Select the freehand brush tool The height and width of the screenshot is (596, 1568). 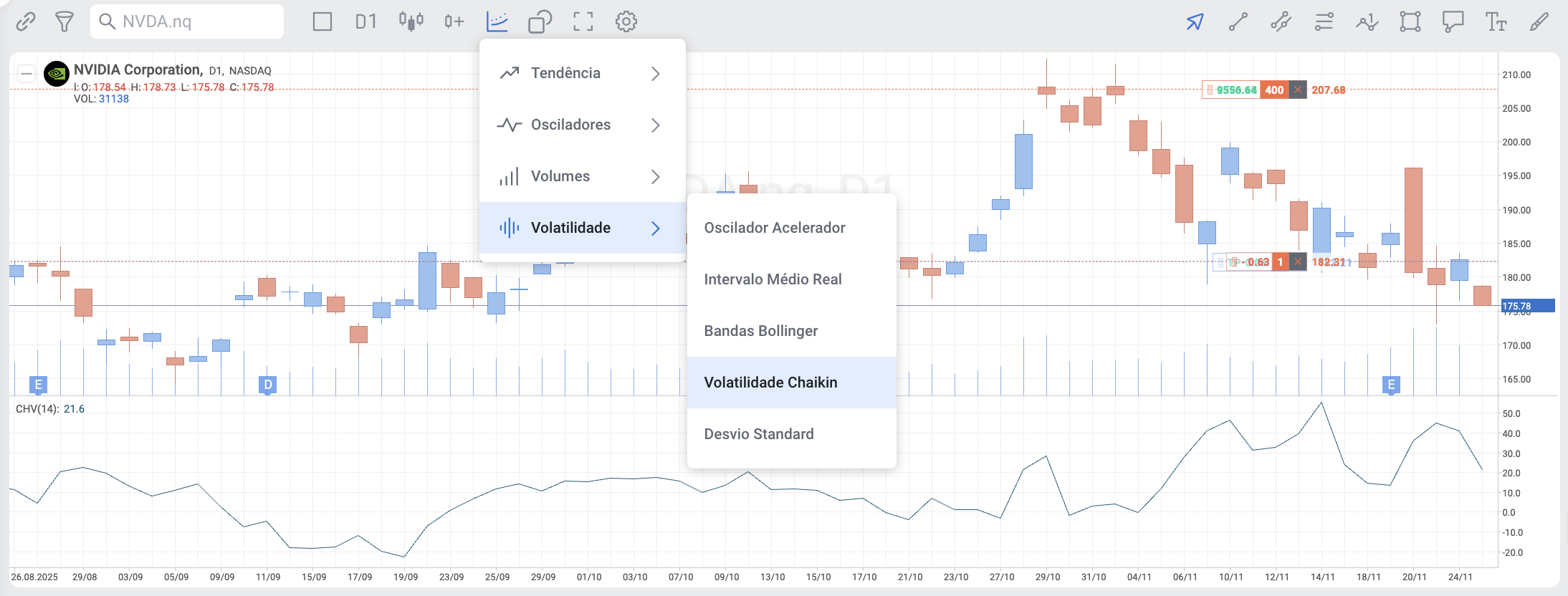point(1539,21)
